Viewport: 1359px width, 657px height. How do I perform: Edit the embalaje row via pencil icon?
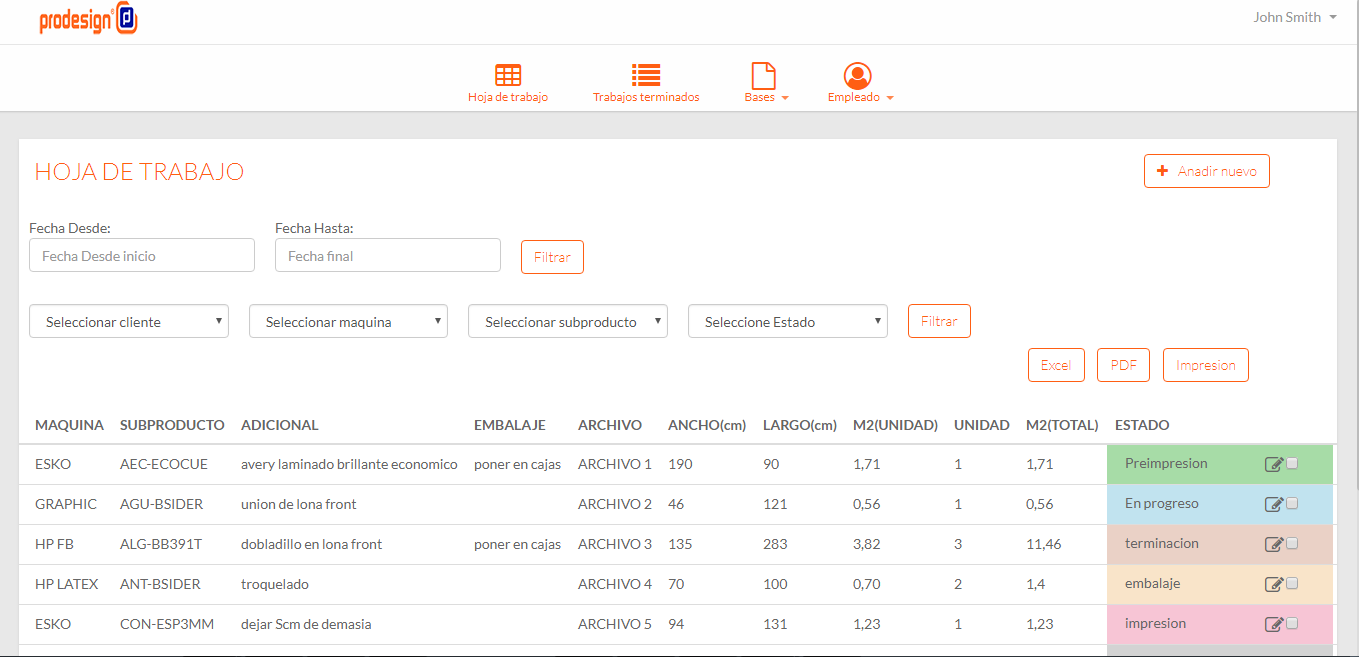coord(1274,584)
